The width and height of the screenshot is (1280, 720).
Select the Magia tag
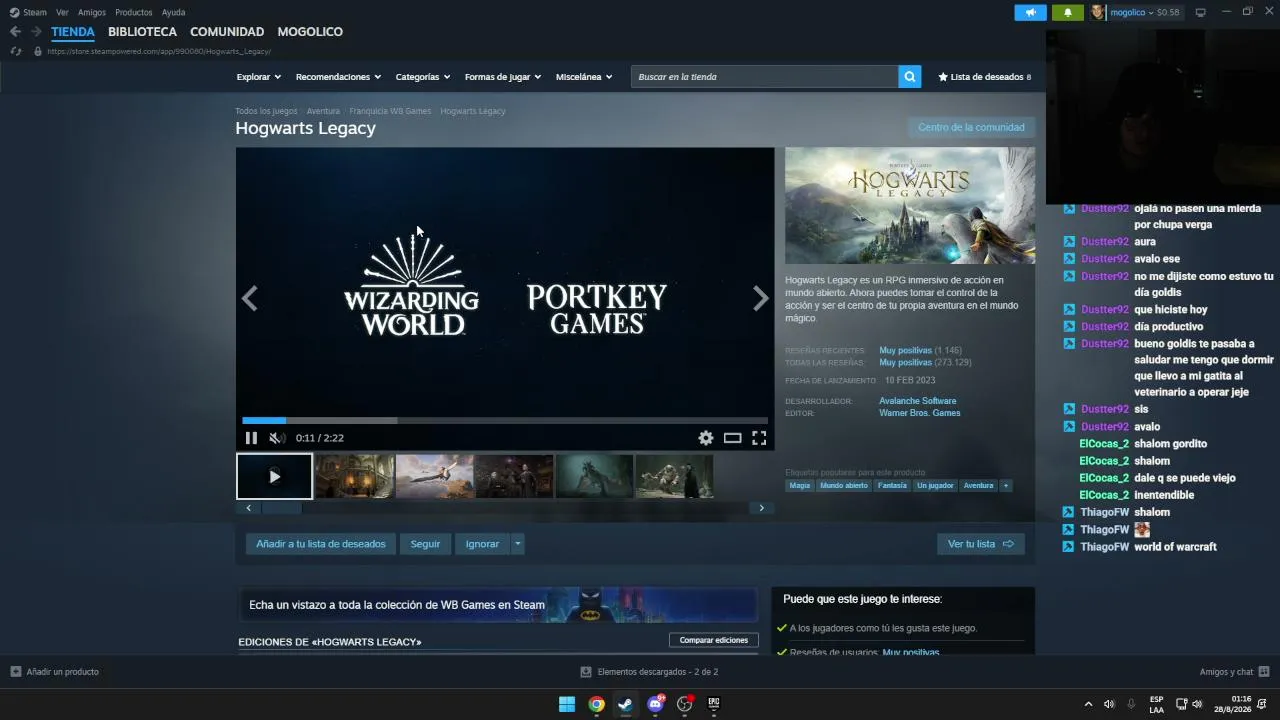tap(800, 485)
